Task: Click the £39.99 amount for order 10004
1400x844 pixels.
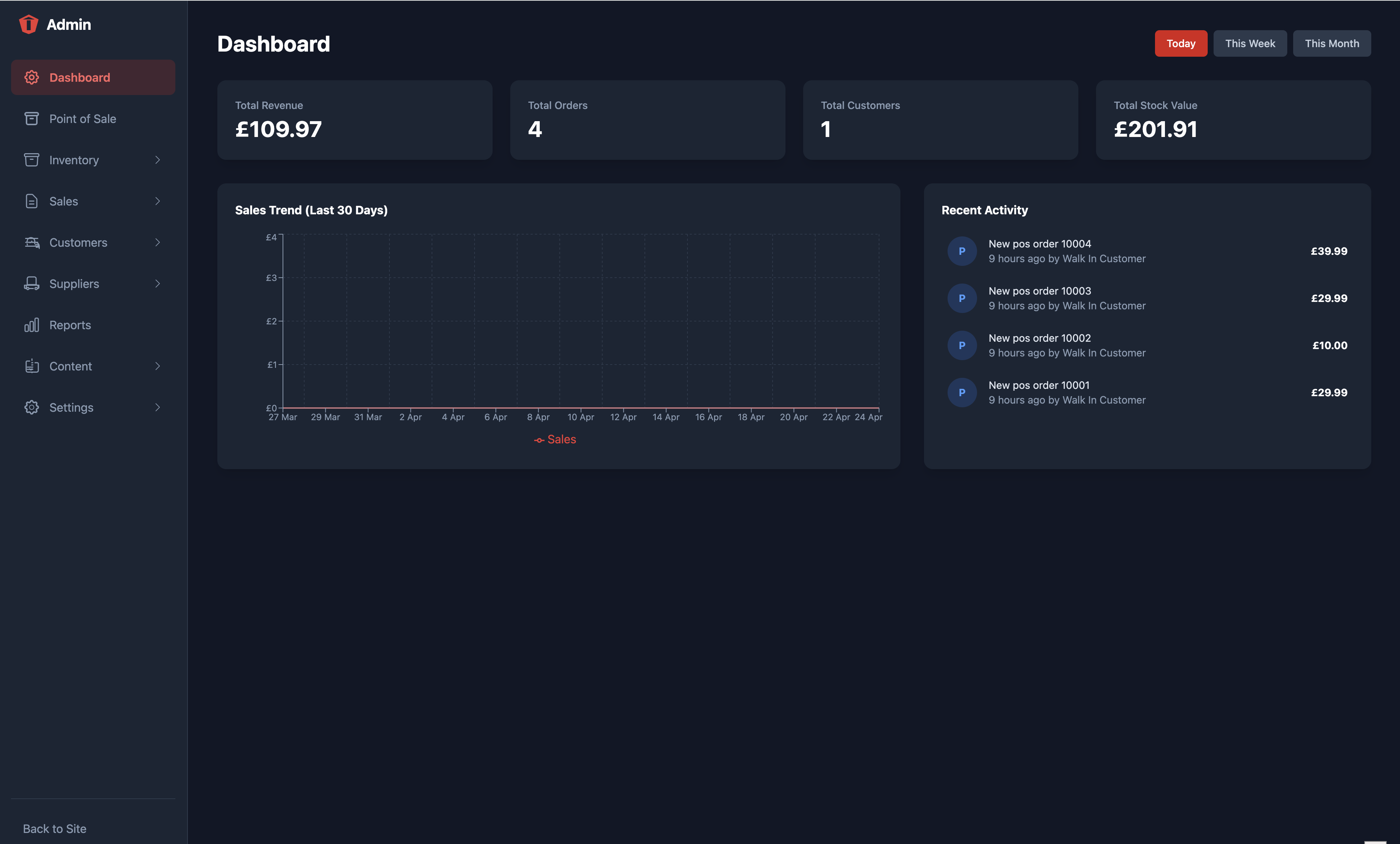Action: 1329,251
